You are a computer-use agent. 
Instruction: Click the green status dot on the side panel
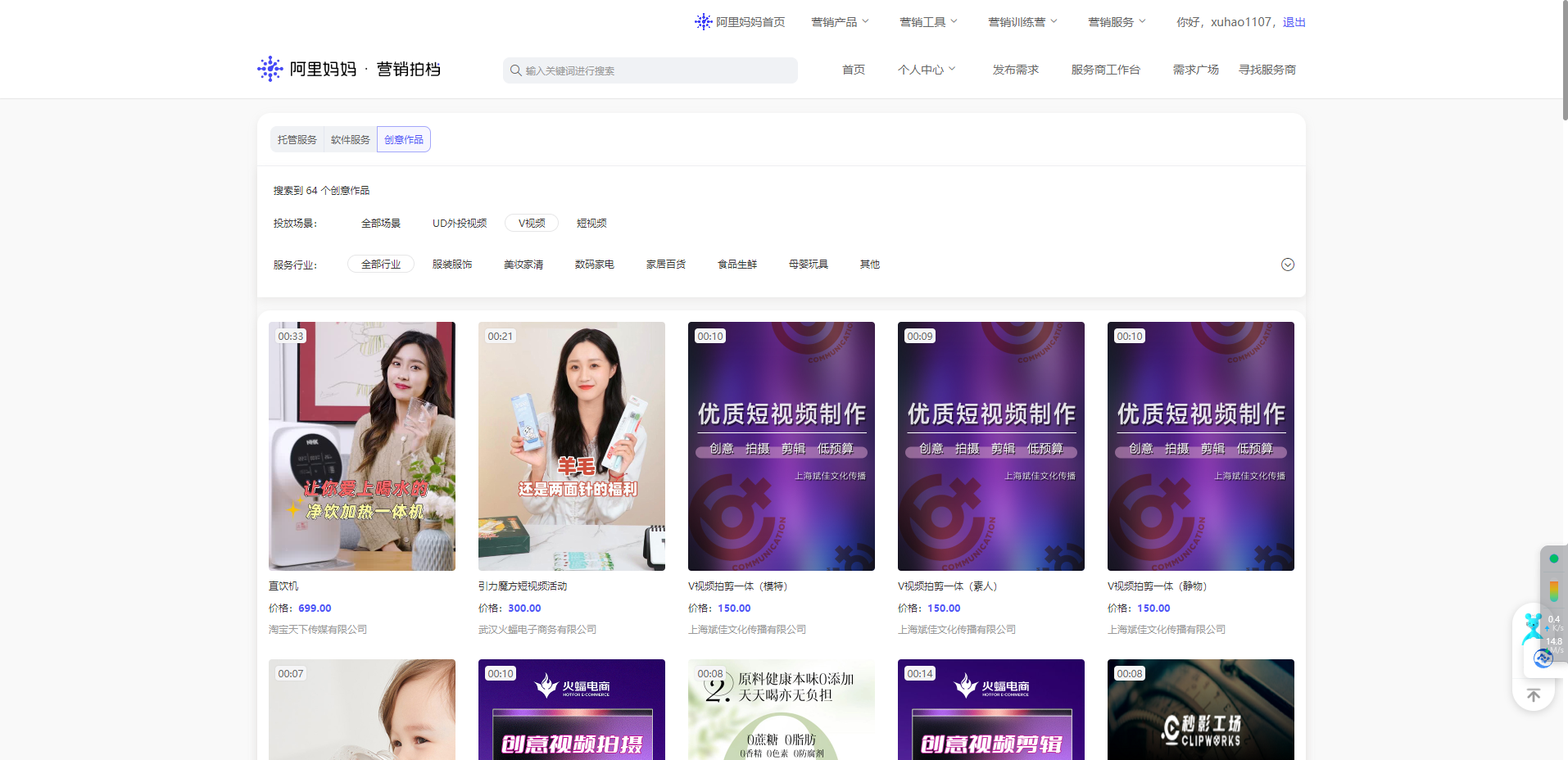coord(1553,558)
